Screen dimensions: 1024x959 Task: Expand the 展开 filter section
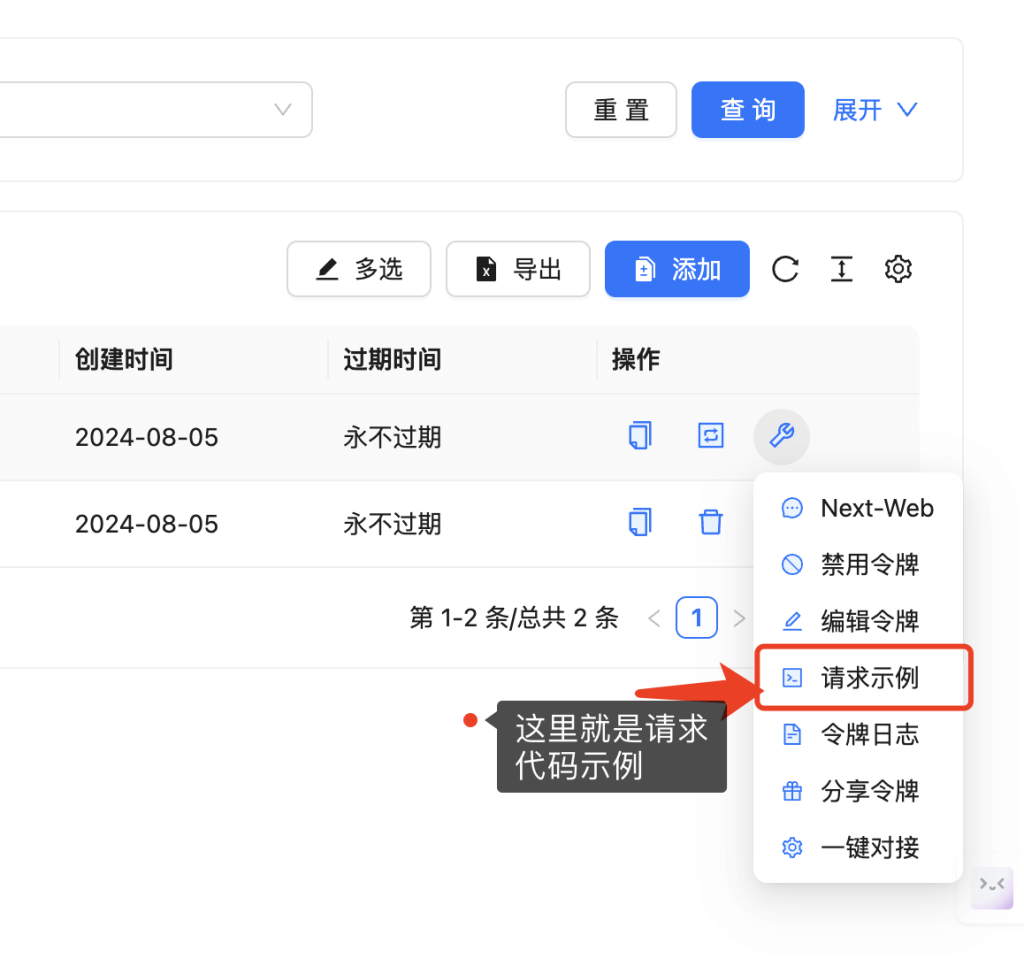coord(875,110)
